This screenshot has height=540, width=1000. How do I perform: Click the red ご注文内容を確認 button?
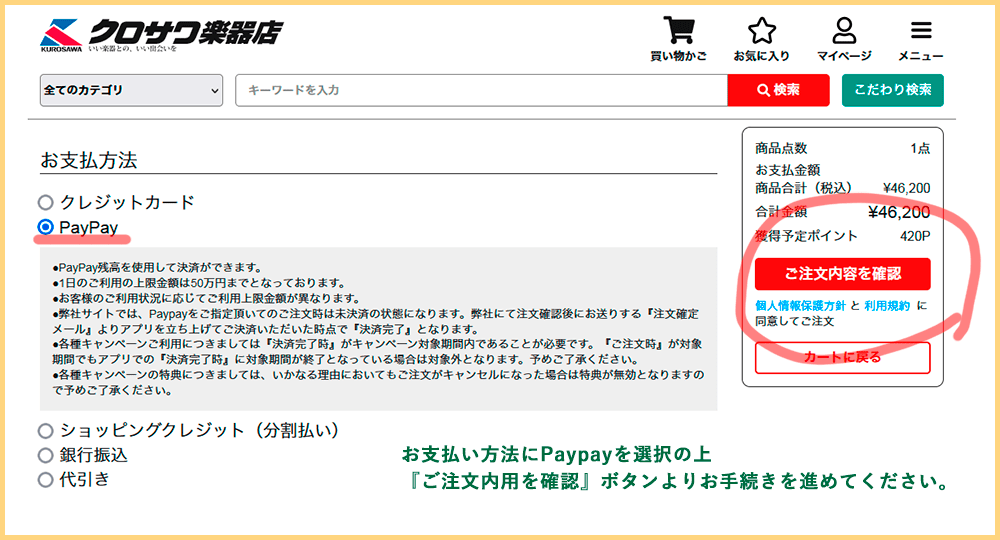pos(842,274)
